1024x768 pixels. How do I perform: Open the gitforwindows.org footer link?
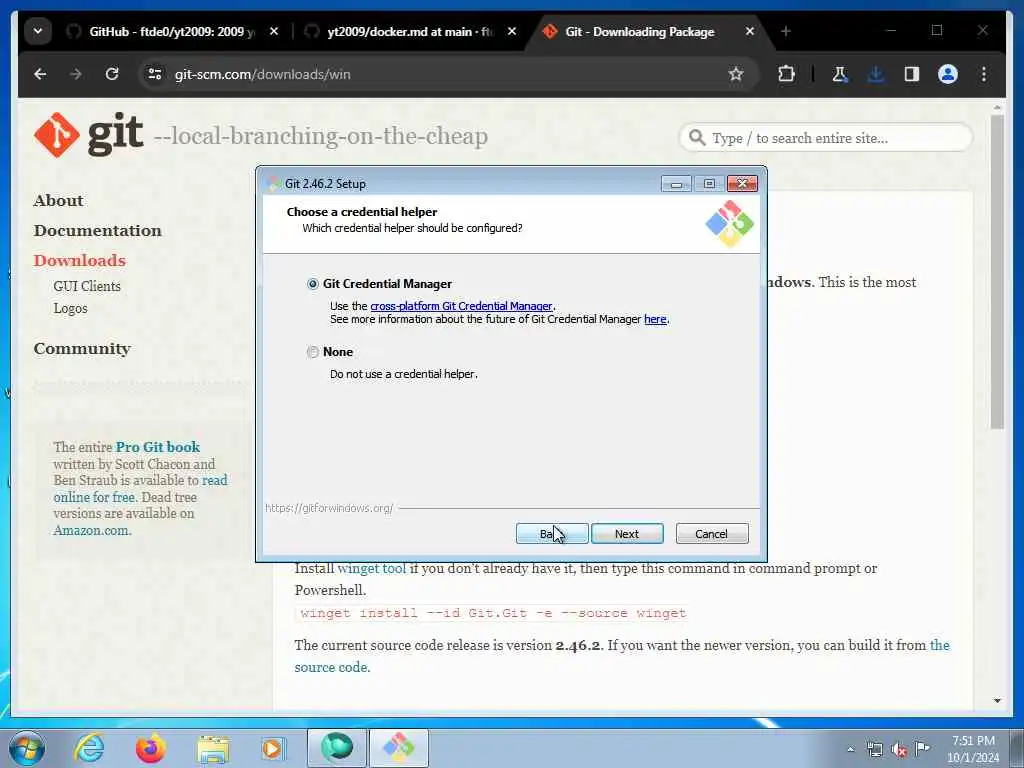(x=329, y=508)
